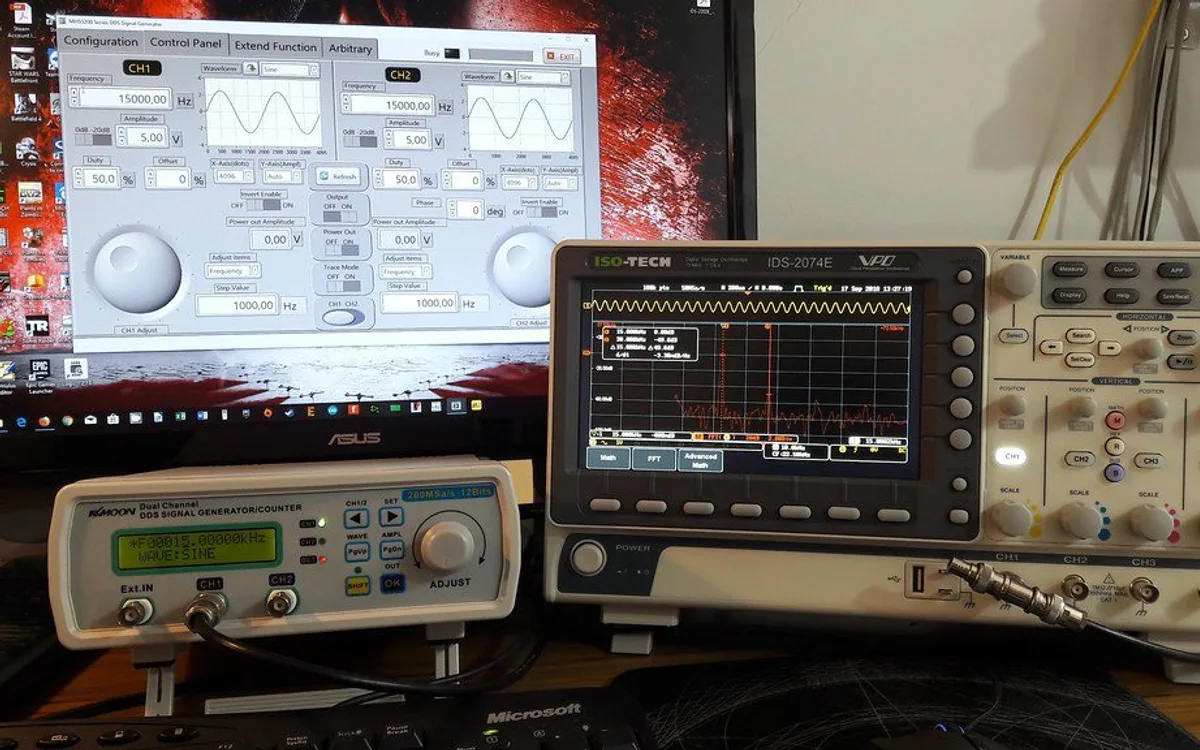The width and height of the screenshot is (1200, 750).
Task: Switch the Power Out OFF/ON toggle
Action: 340,249
